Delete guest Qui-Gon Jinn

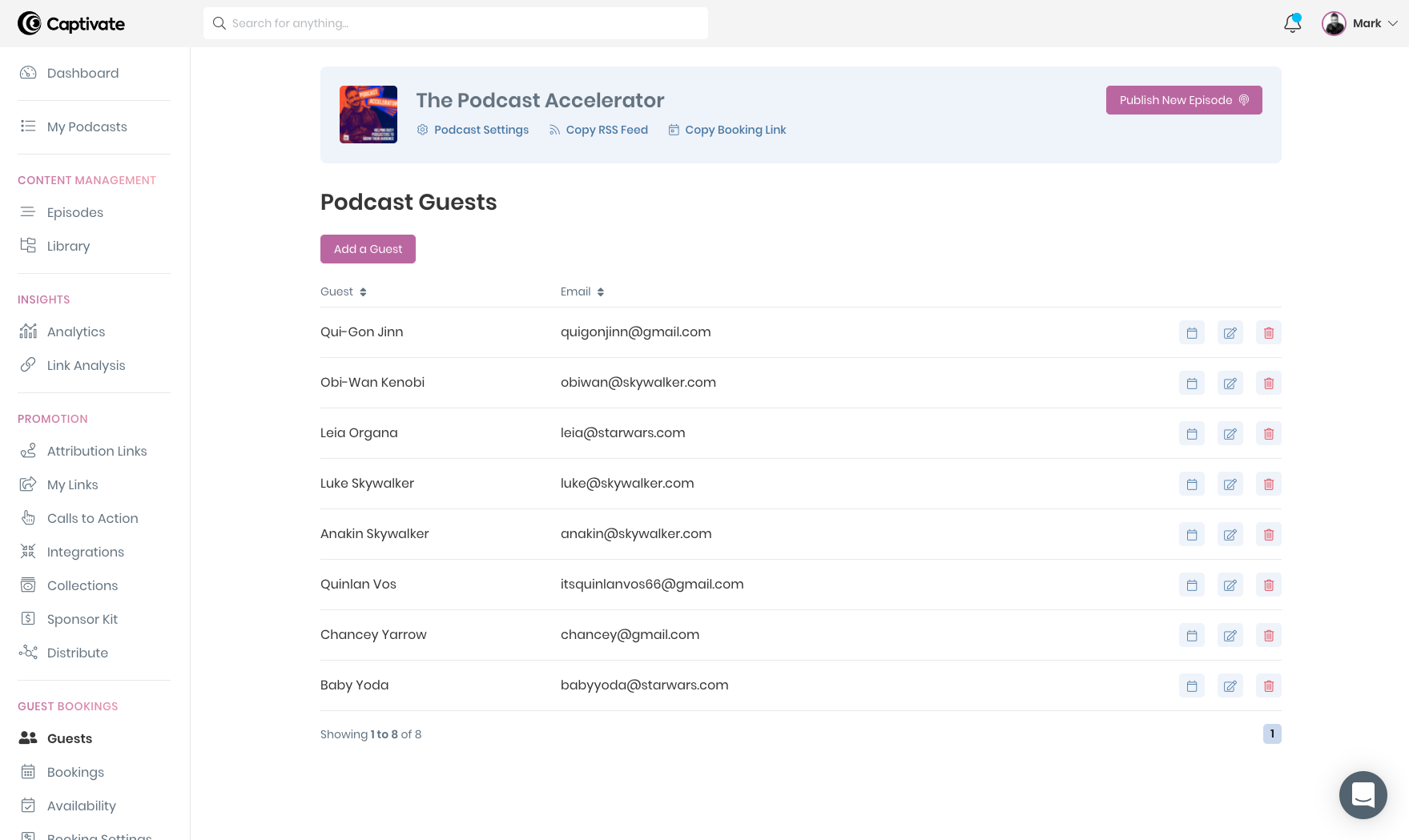(x=1268, y=333)
